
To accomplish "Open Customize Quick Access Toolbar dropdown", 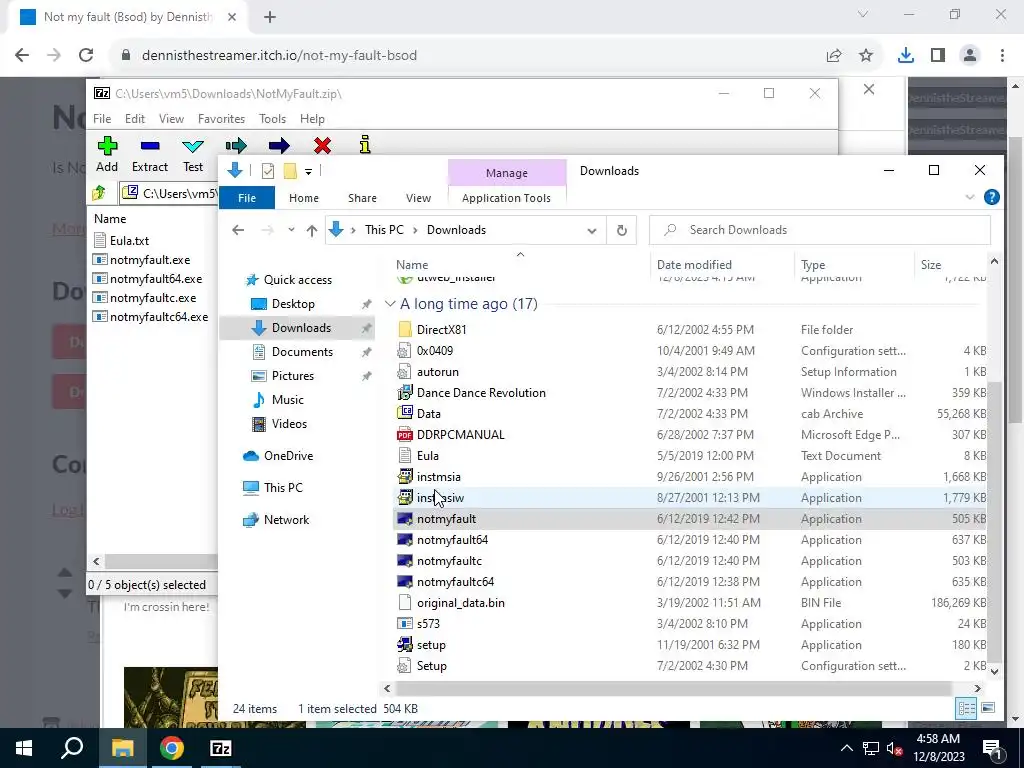I will pos(308,172).
